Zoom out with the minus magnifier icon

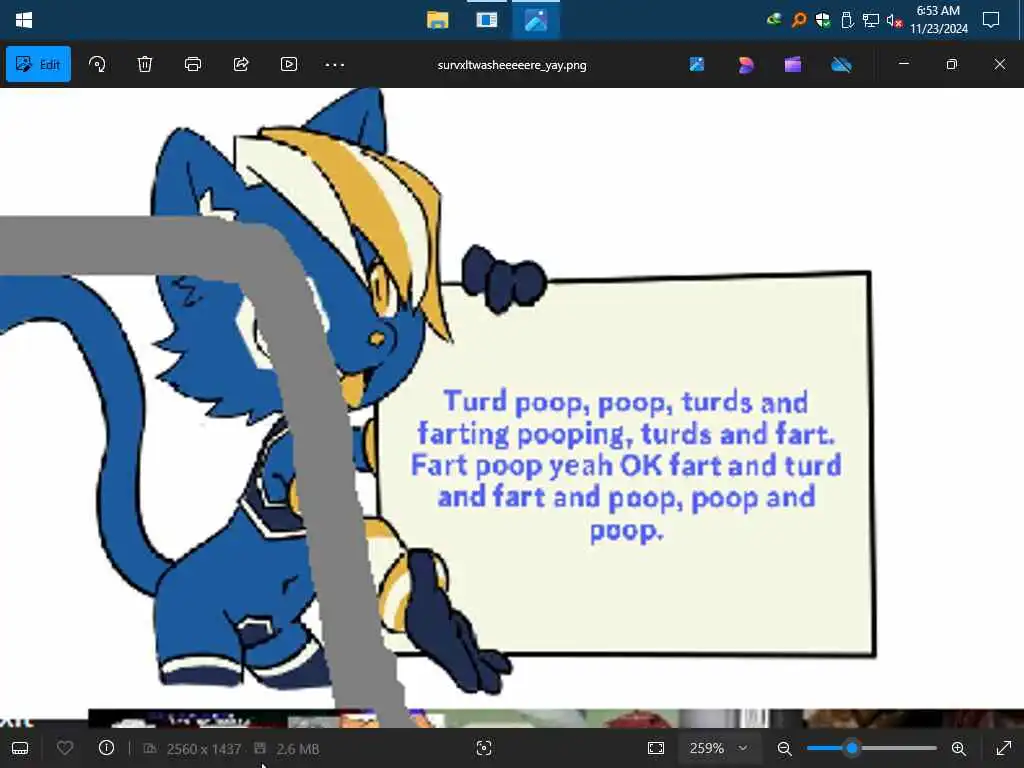coord(784,748)
